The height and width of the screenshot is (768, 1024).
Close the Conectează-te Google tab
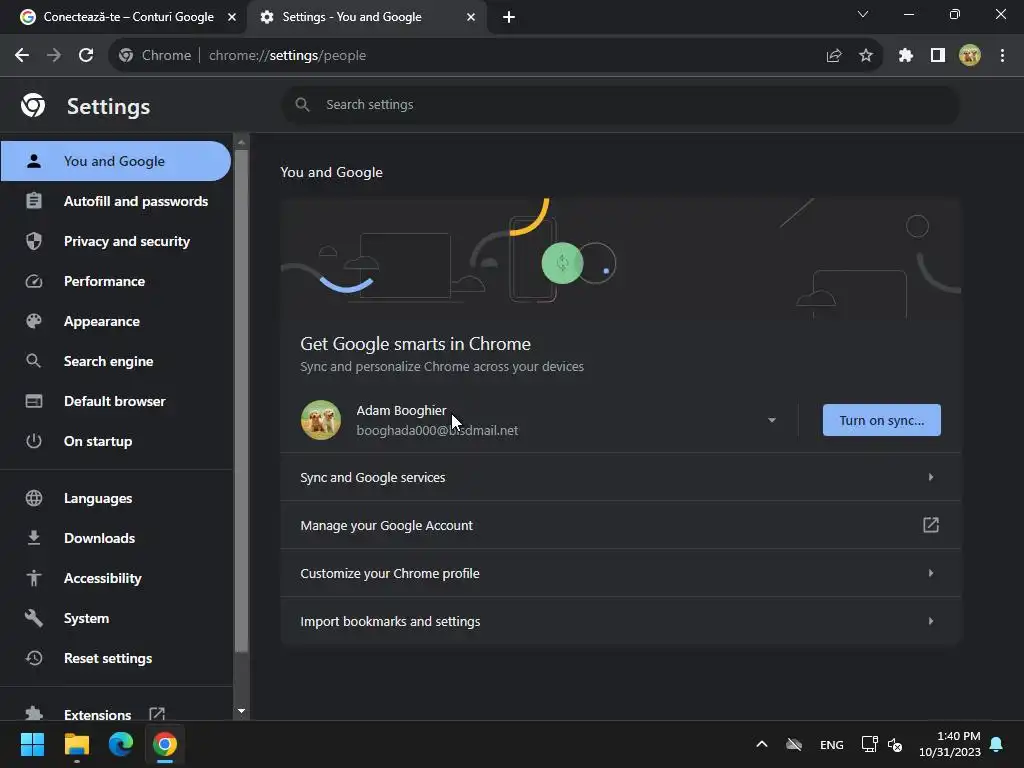(x=232, y=17)
